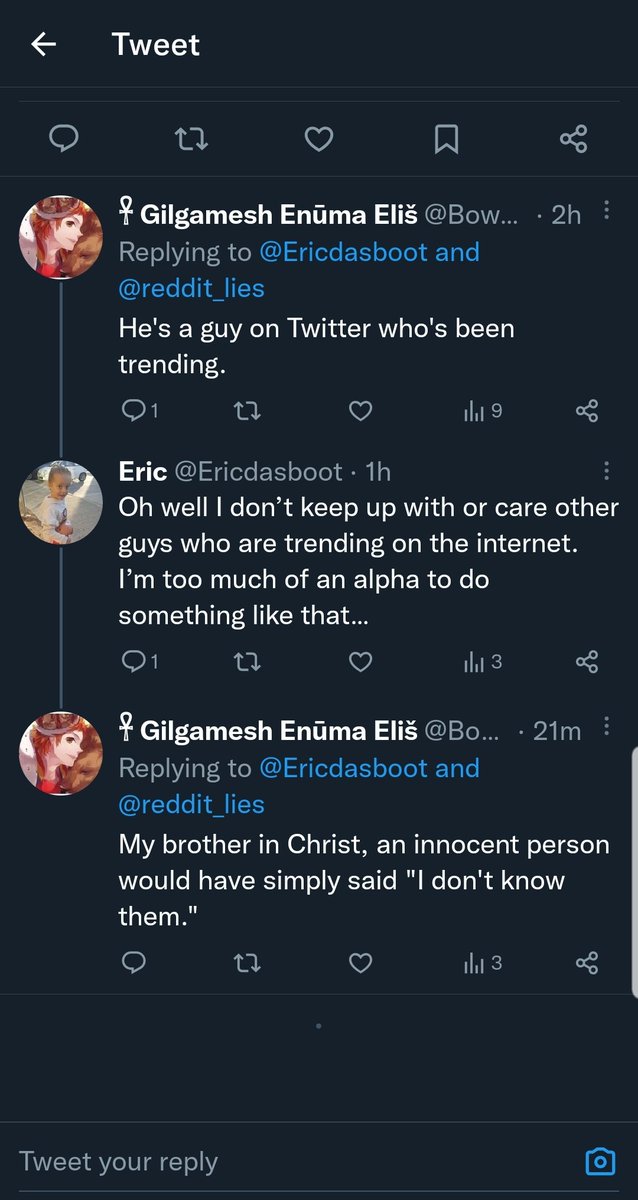View analytics for Gilgamesh's "My brother in Christ" reply
638x1200 pixels.
[482, 962]
